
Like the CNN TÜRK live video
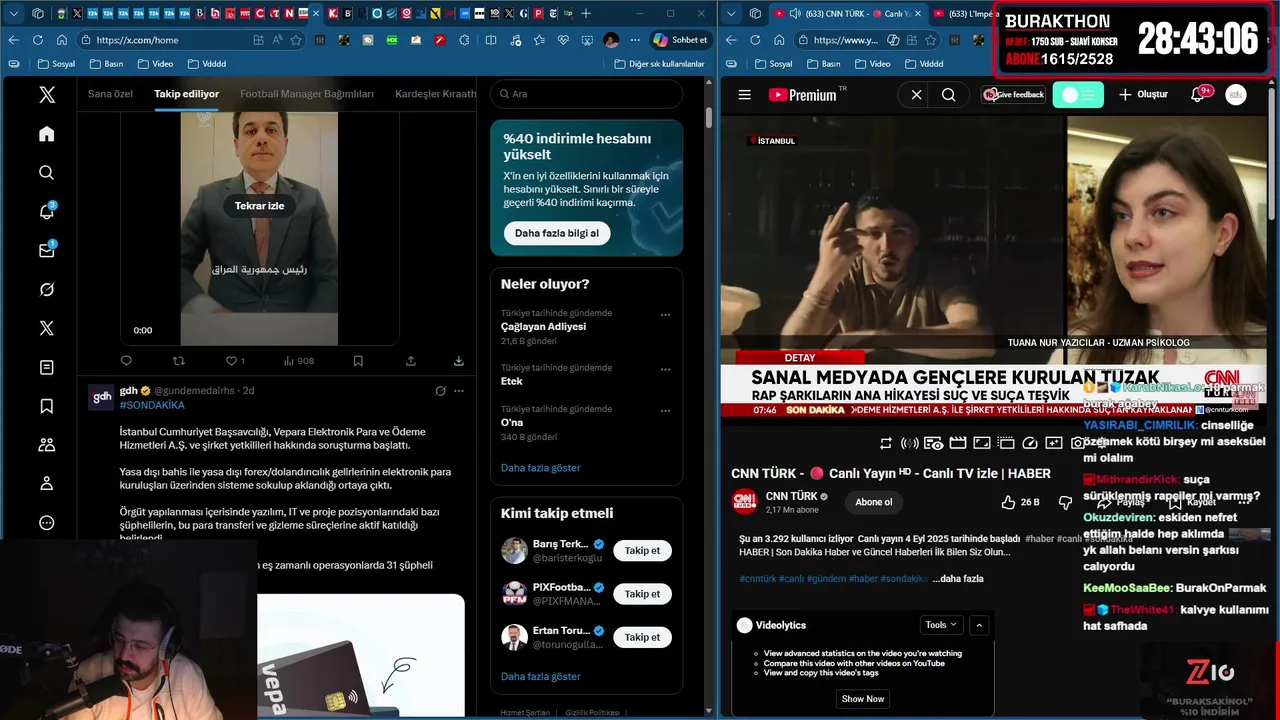(x=1020, y=502)
